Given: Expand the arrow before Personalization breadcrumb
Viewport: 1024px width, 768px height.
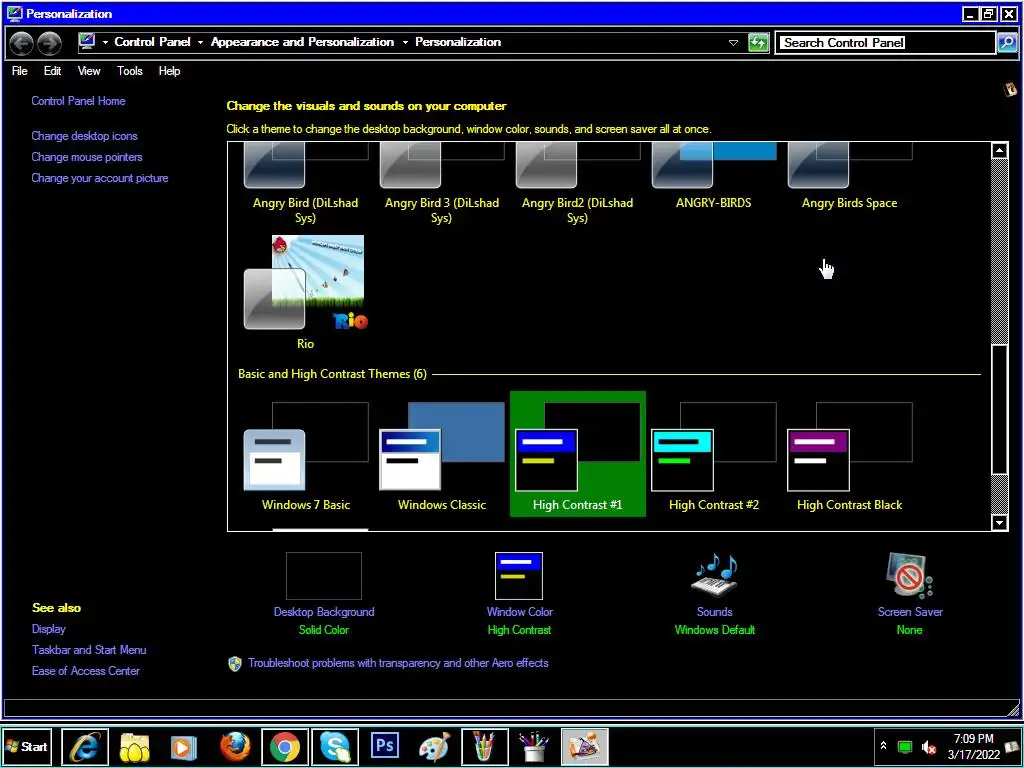Looking at the screenshot, I should (x=405, y=42).
